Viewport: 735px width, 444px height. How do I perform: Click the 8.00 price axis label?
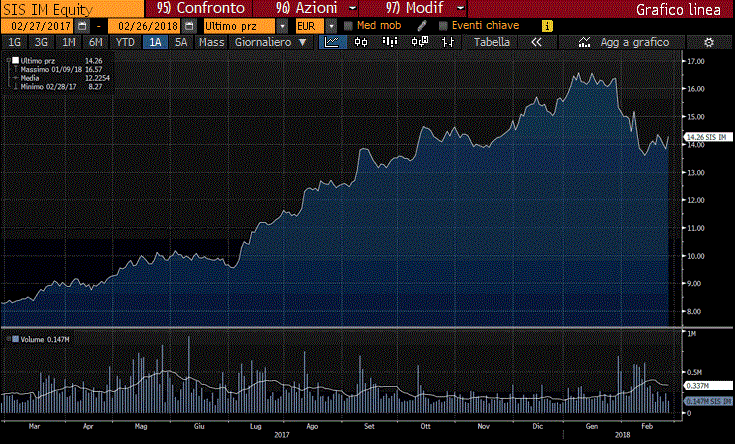[694, 311]
